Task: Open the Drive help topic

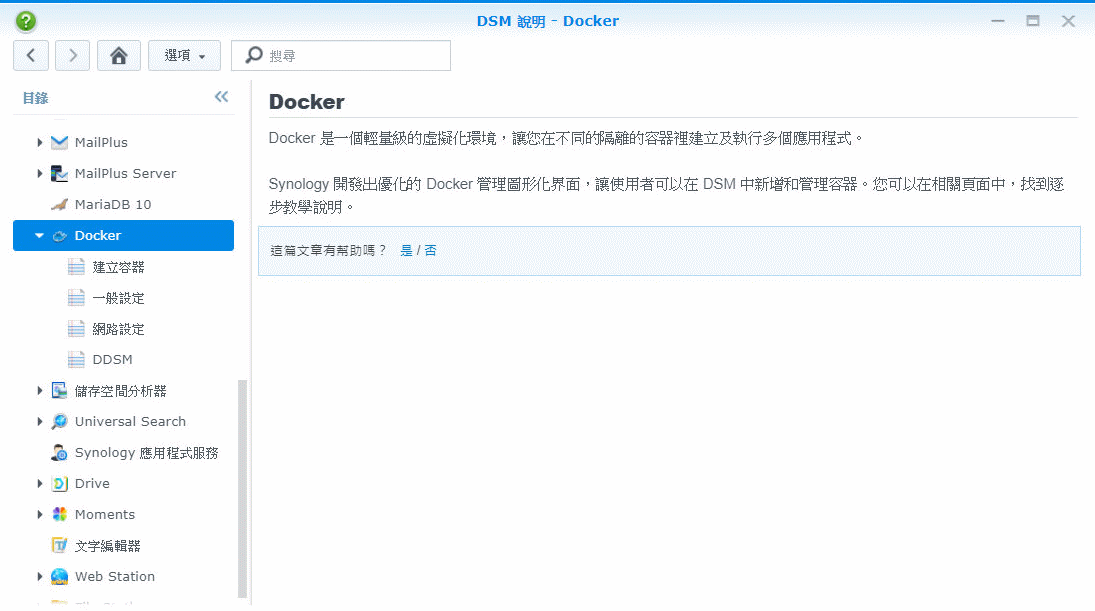Action: tap(92, 483)
